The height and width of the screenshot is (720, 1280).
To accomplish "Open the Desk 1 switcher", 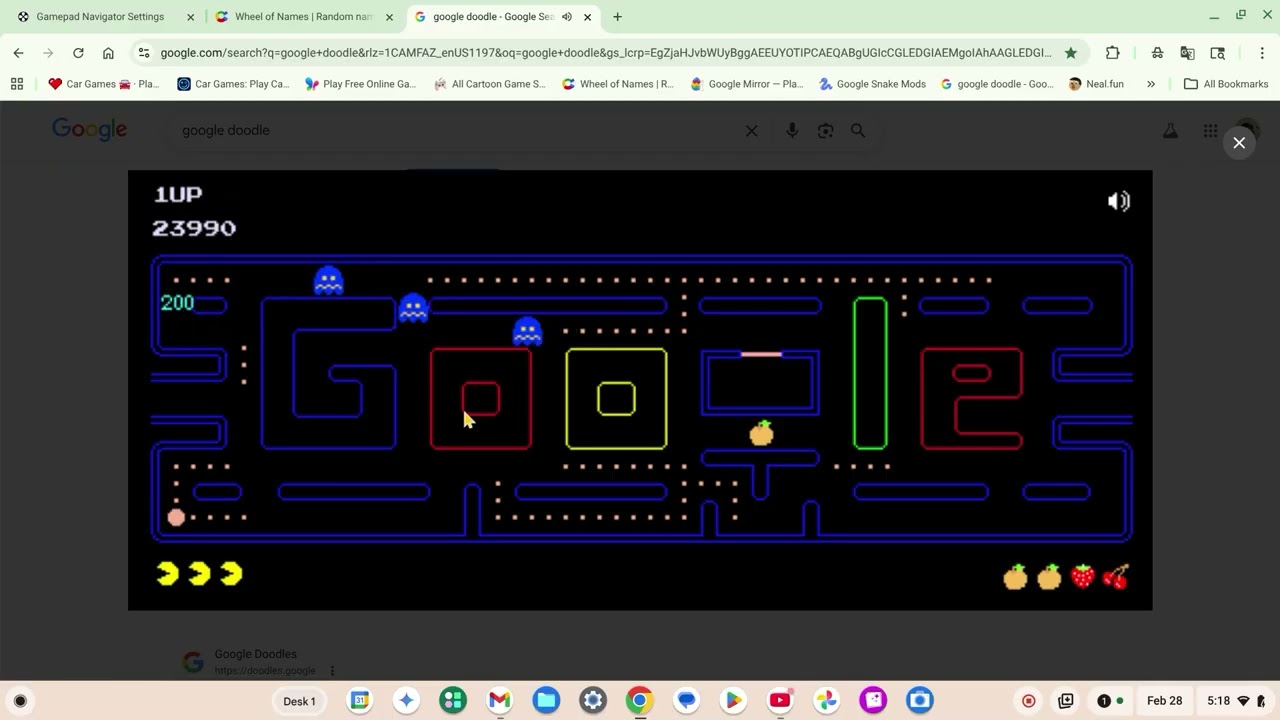I will [x=299, y=701].
